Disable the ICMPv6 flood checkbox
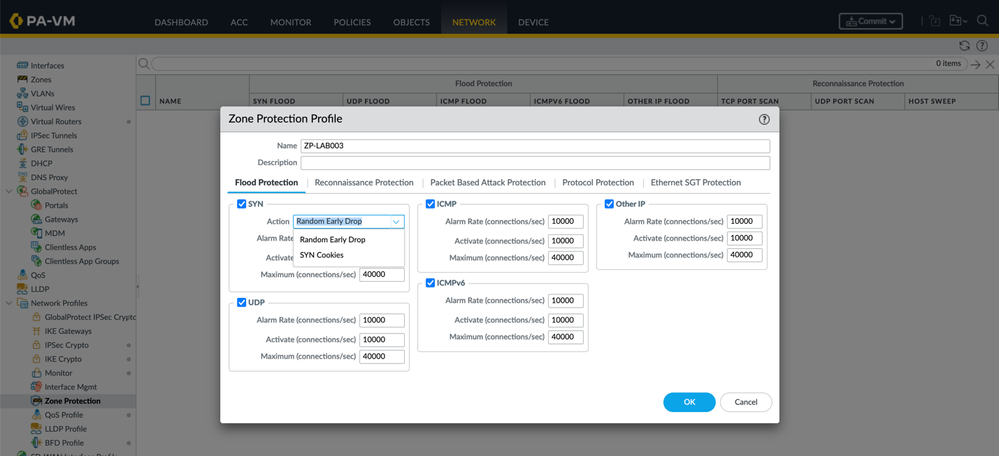This screenshot has height=456, width=999. (430, 283)
